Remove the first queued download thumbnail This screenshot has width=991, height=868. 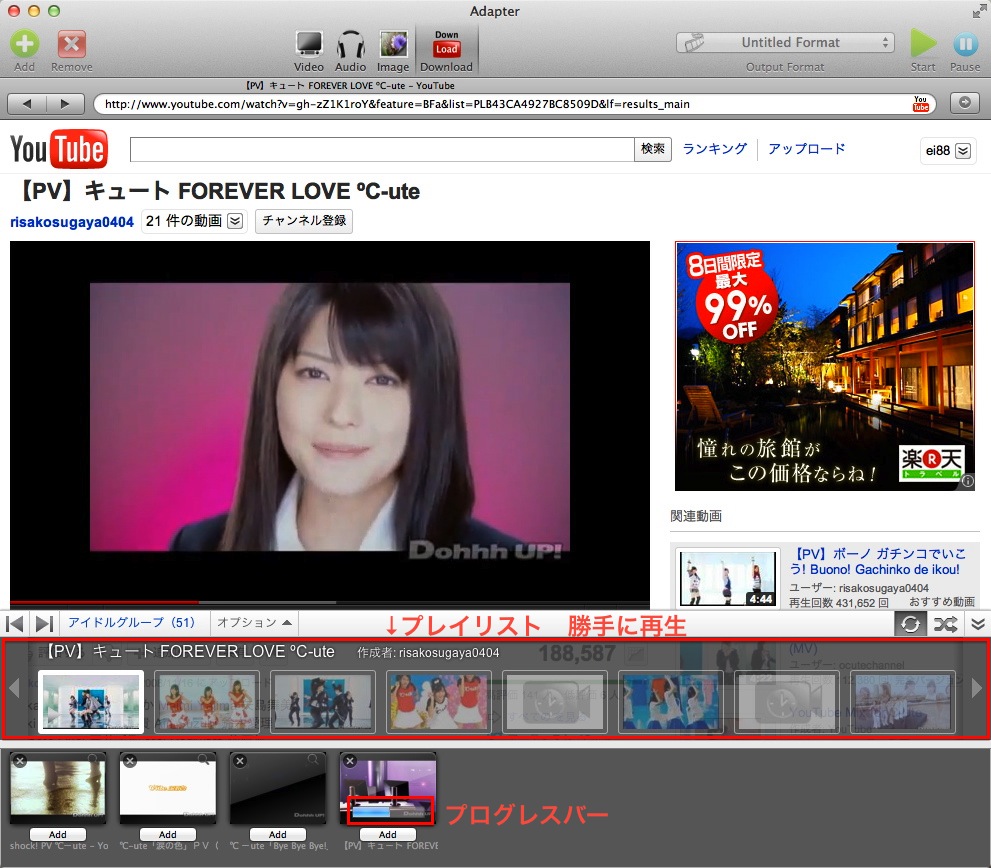[19, 761]
